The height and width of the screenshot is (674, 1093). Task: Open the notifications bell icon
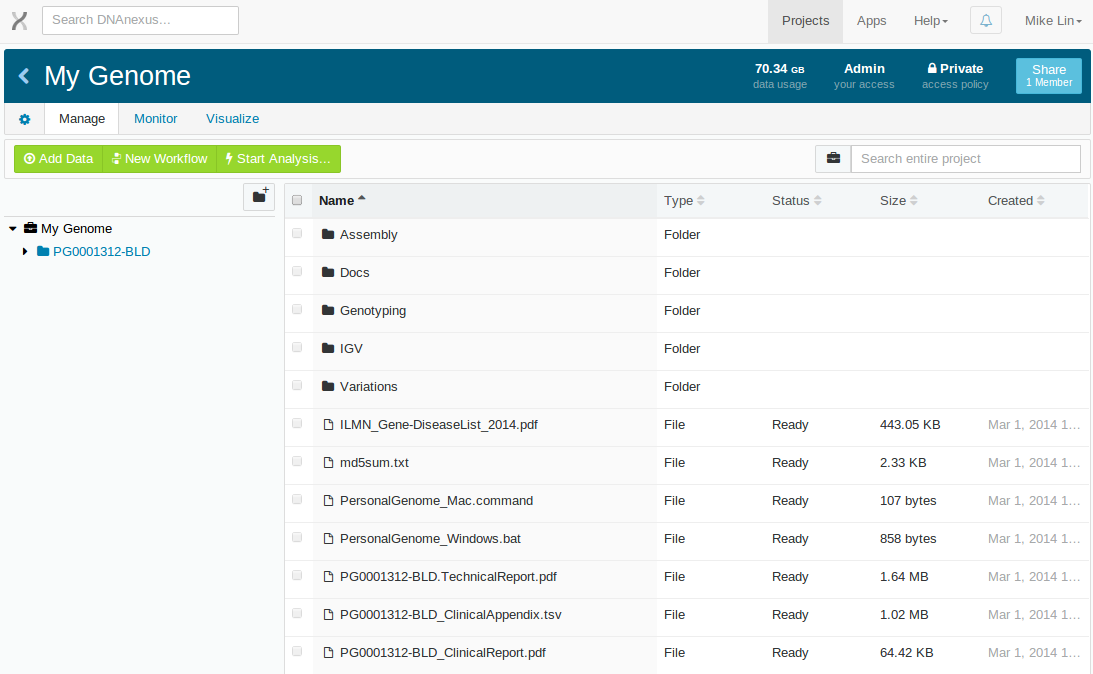986,20
